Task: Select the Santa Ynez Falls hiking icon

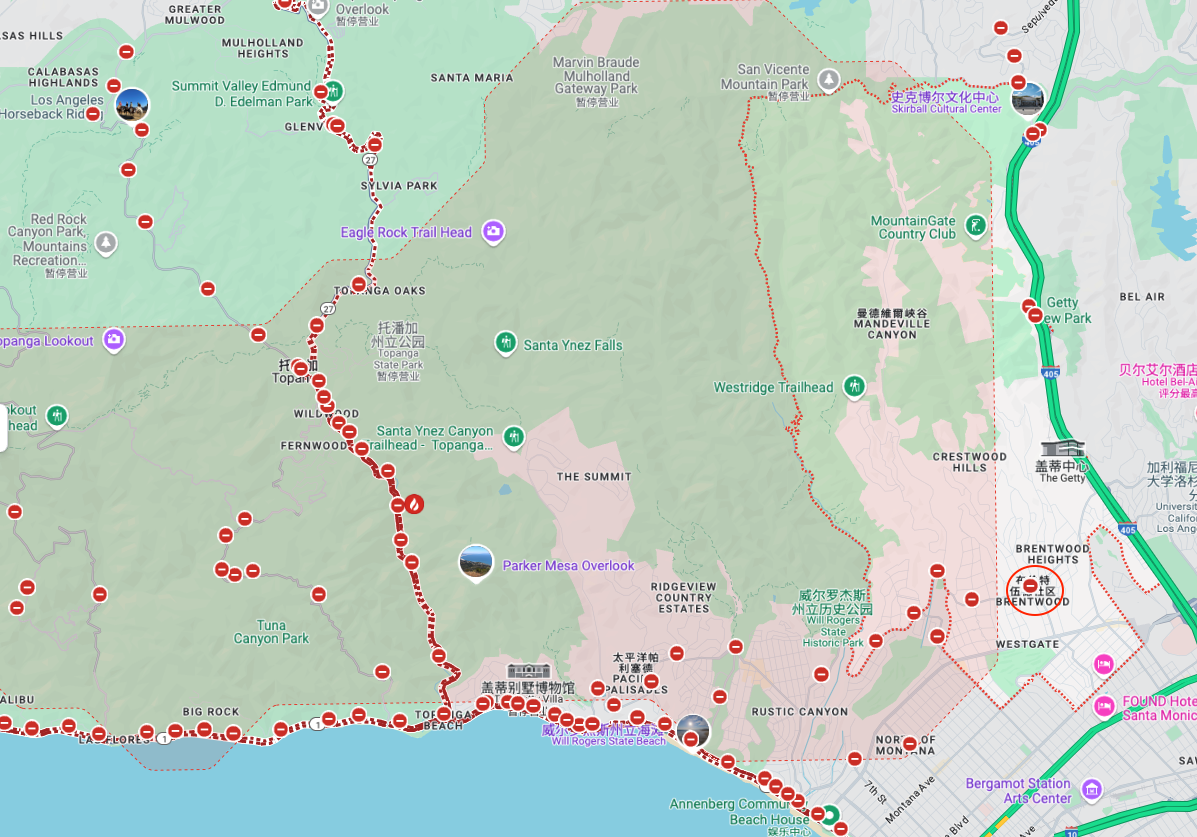Action: pos(505,344)
